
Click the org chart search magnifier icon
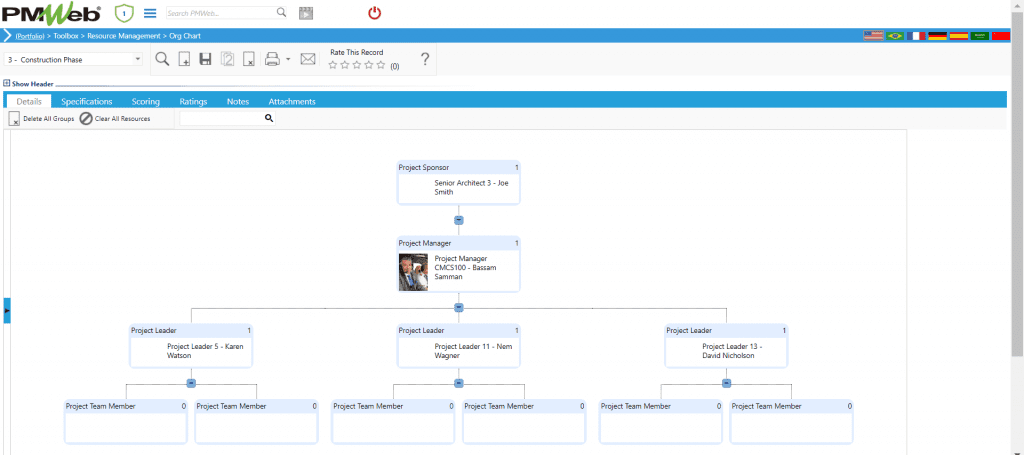pos(268,118)
